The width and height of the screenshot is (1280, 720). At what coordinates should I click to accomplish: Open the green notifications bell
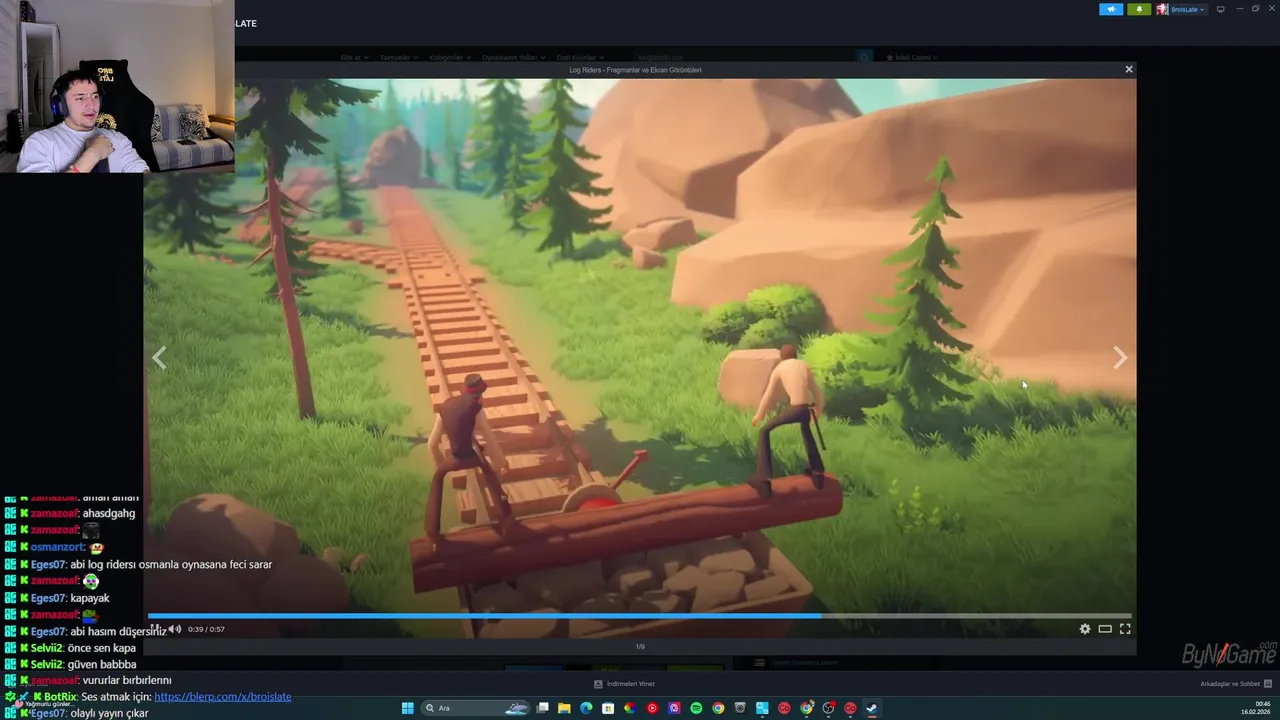(1139, 9)
